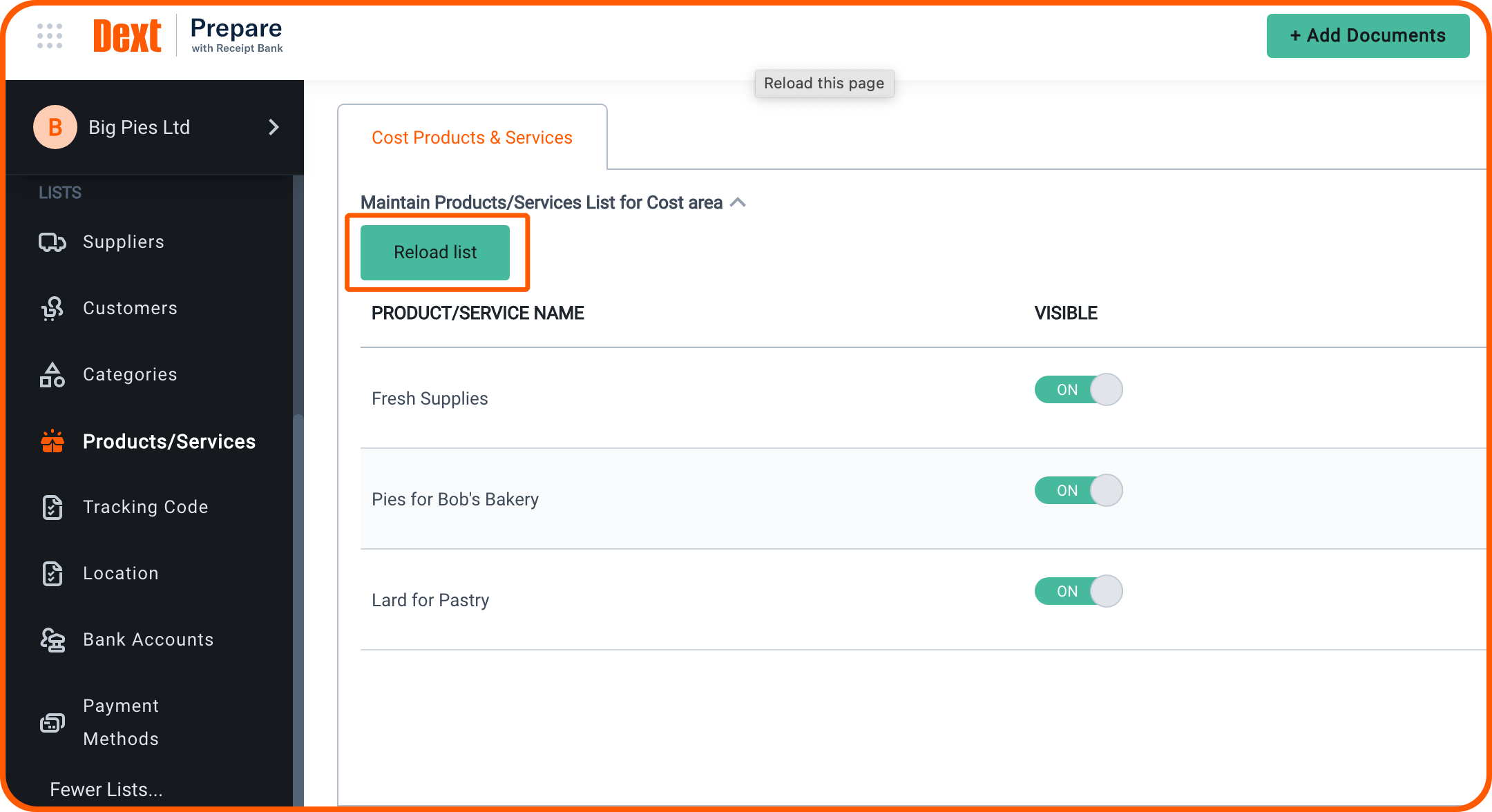Click the Reload list button
Image resolution: width=1492 pixels, height=812 pixels.
tap(435, 253)
